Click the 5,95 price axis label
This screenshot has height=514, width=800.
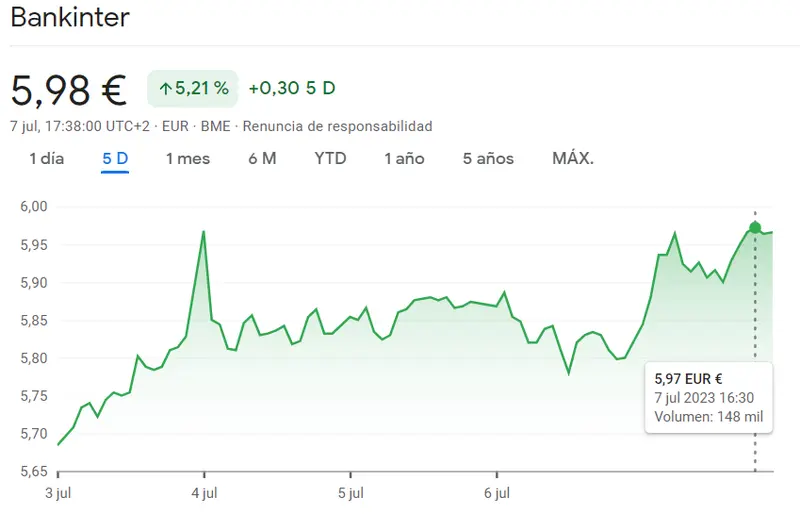[34, 245]
